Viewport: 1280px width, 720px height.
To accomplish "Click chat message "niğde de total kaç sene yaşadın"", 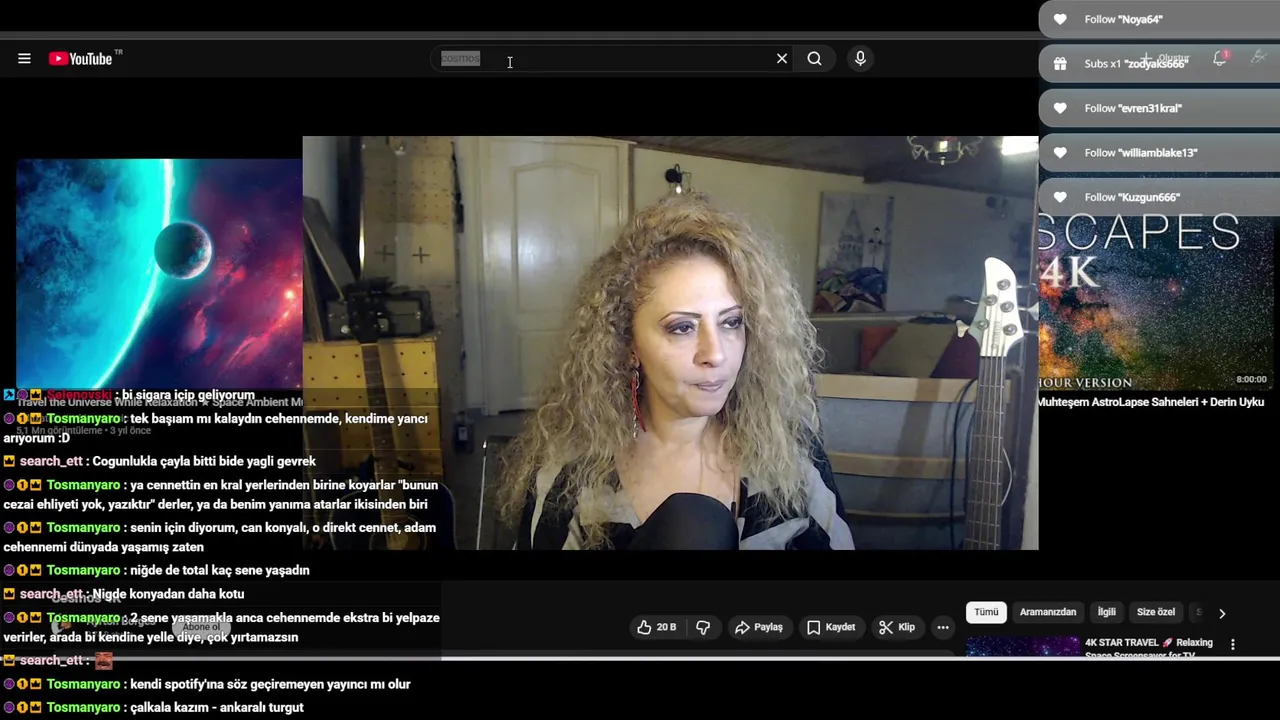I will (x=220, y=571).
